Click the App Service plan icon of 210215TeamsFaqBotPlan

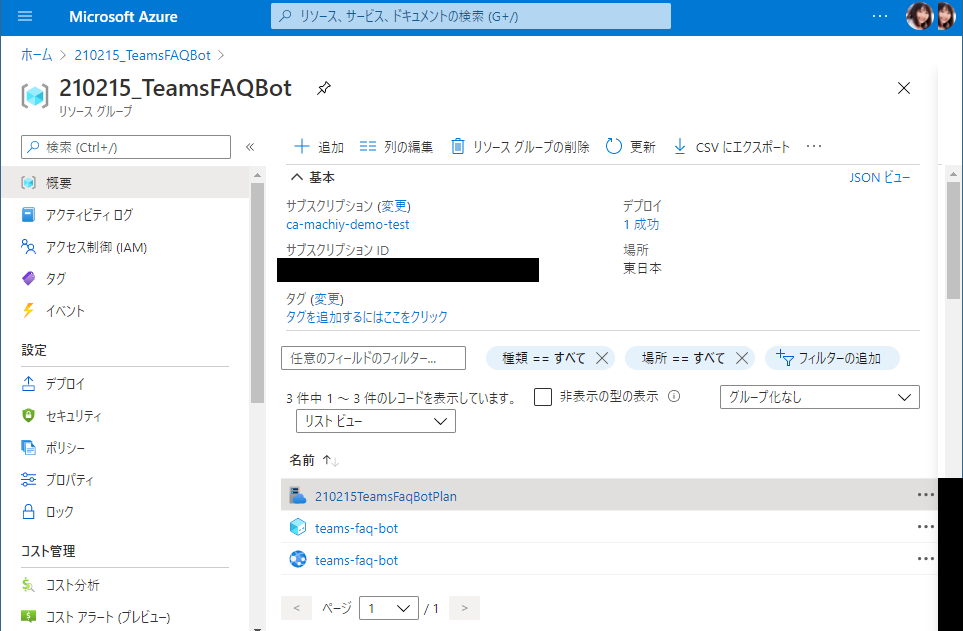(298, 495)
